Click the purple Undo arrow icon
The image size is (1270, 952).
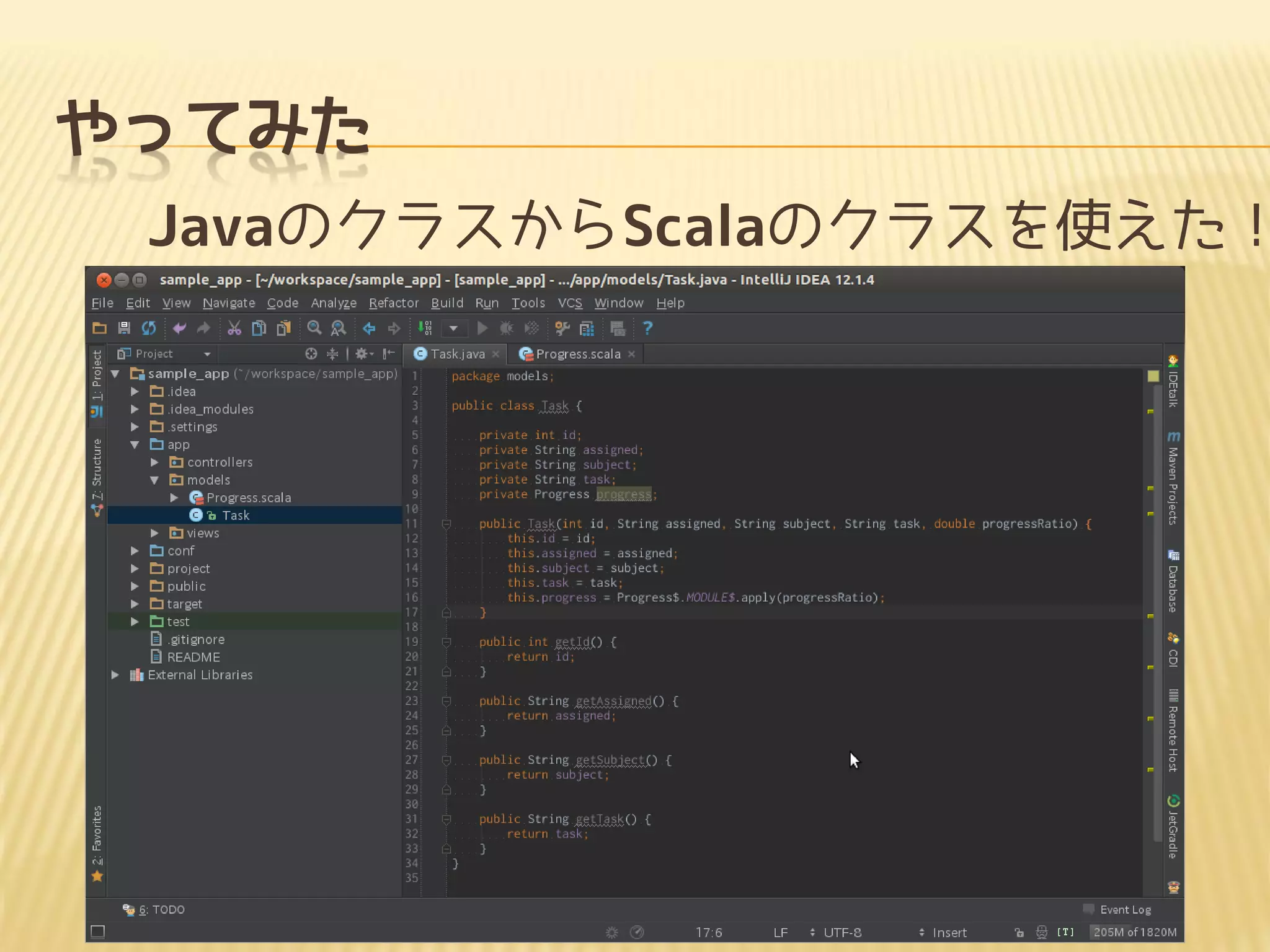pyautogui.click(x=180, y=328)
